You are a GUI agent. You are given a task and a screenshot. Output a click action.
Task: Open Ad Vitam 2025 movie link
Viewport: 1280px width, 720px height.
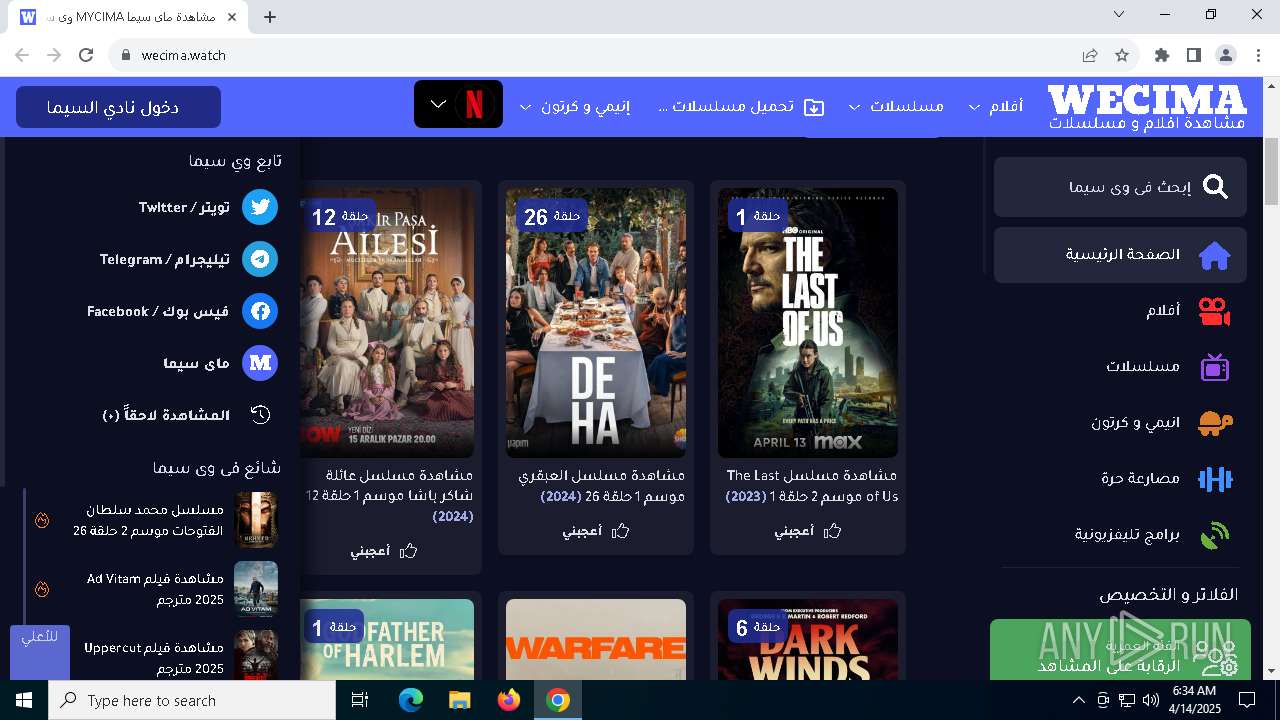(x=155, y=589)
